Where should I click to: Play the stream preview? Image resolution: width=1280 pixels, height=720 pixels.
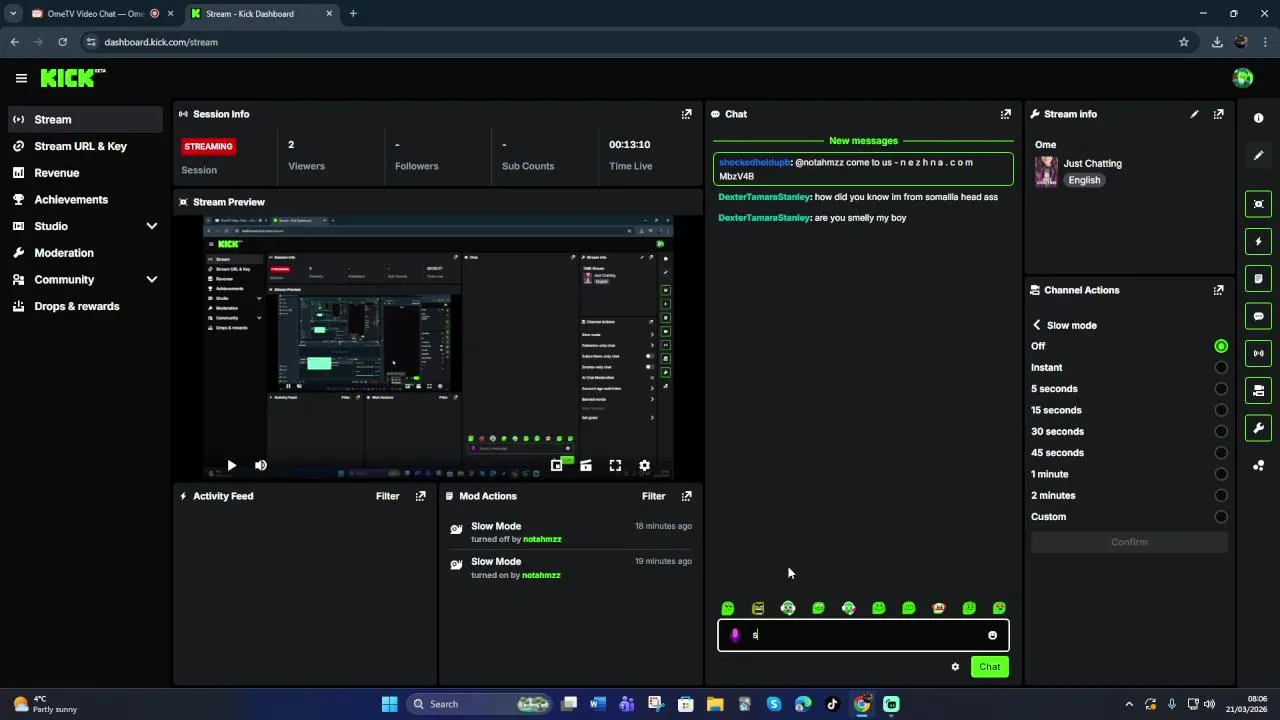pos(231,465)
